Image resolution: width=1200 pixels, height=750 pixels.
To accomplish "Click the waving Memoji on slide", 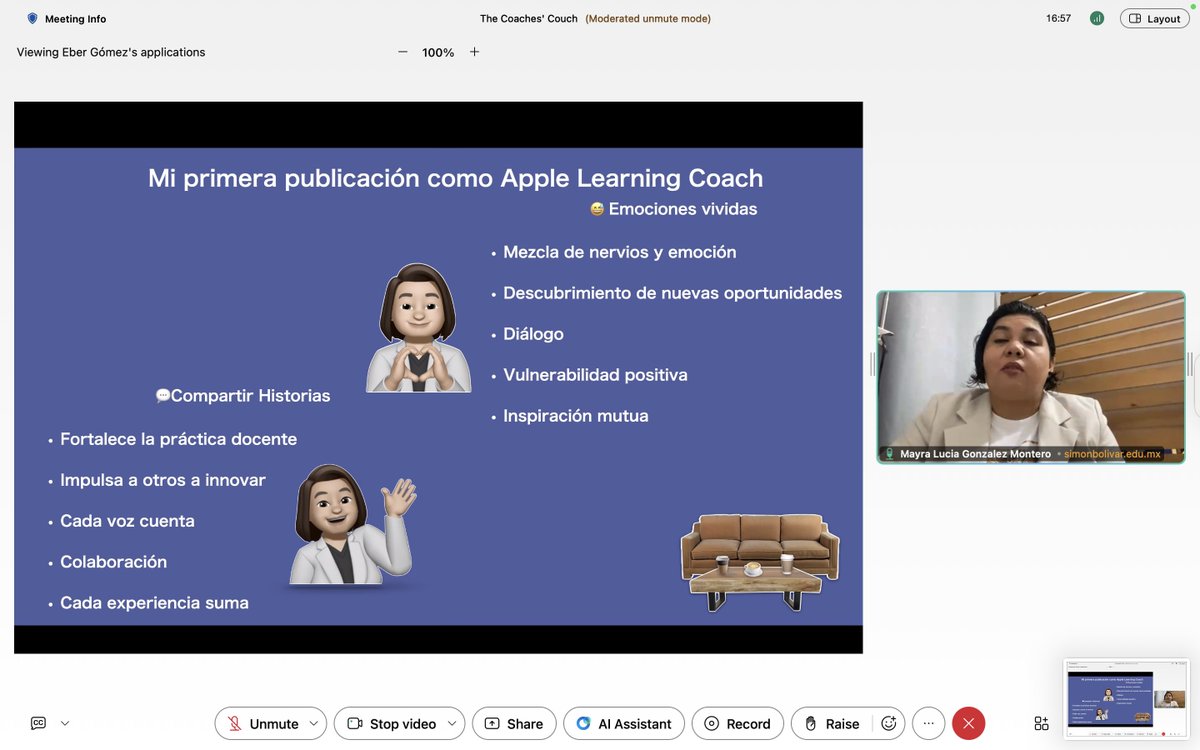I will 352,523.
